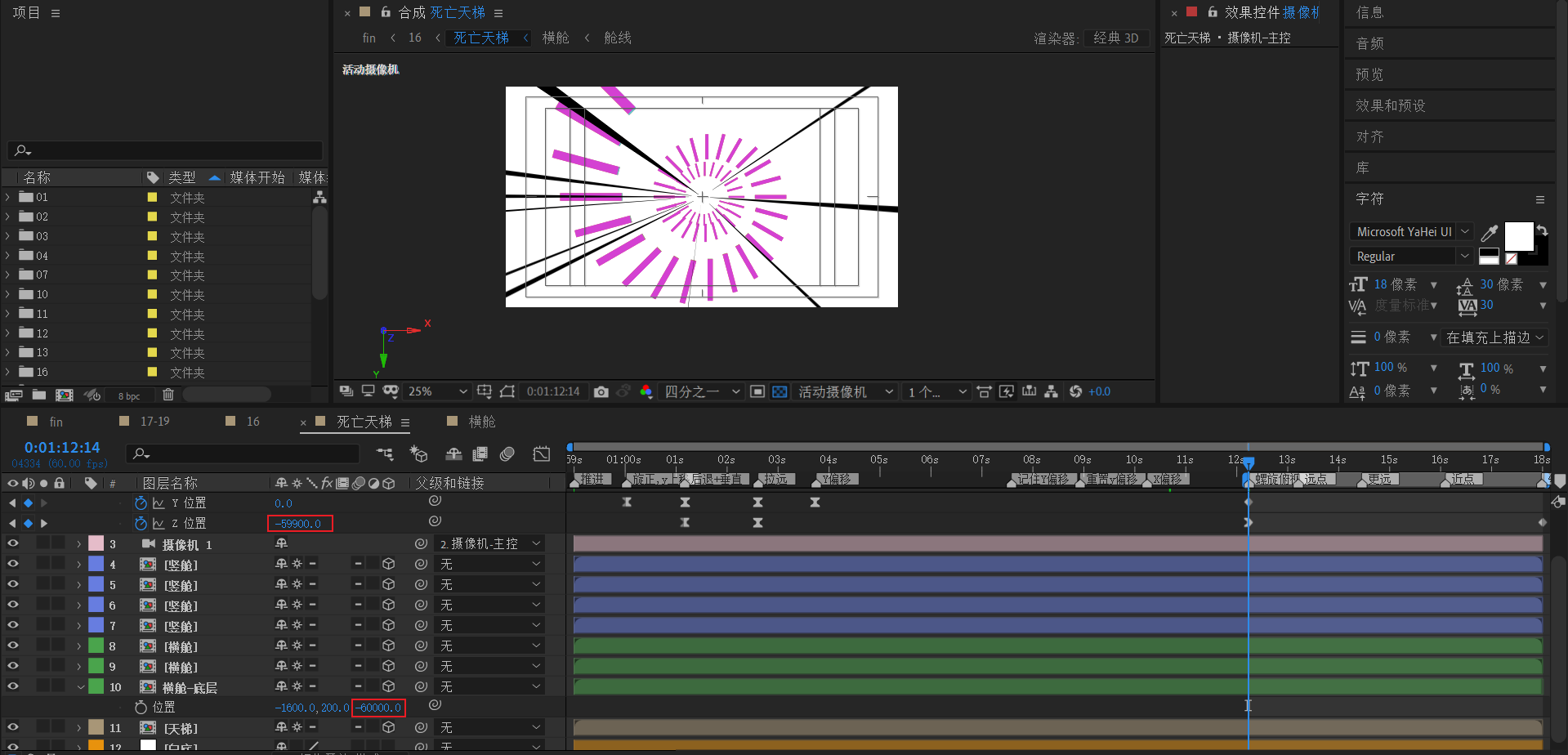Go to 舱线 in composition breadcrumb

pyautogui.click(x=618, y=38)
